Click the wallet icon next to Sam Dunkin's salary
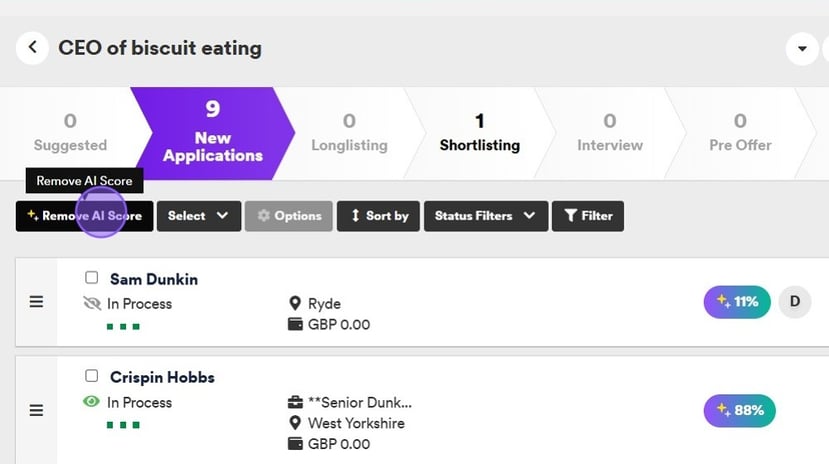This screenshot has width=829, height=464. pyautogui.click(x=295, y=324)
